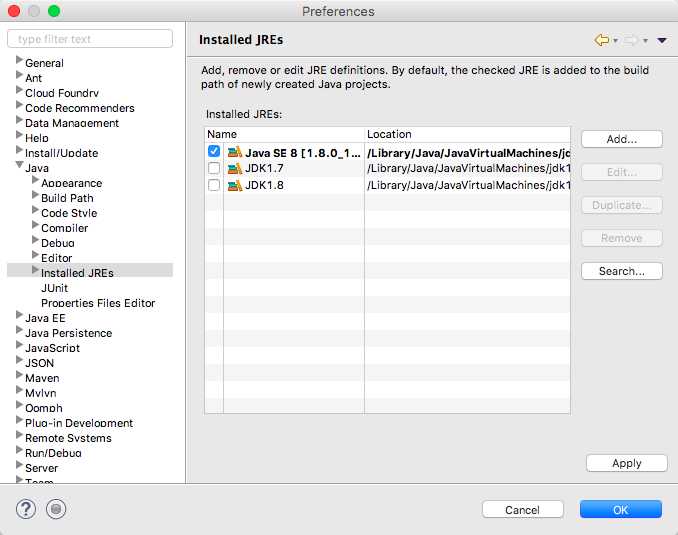
Task: Select Java Persistence in the tree
Action: click(69, 333)
